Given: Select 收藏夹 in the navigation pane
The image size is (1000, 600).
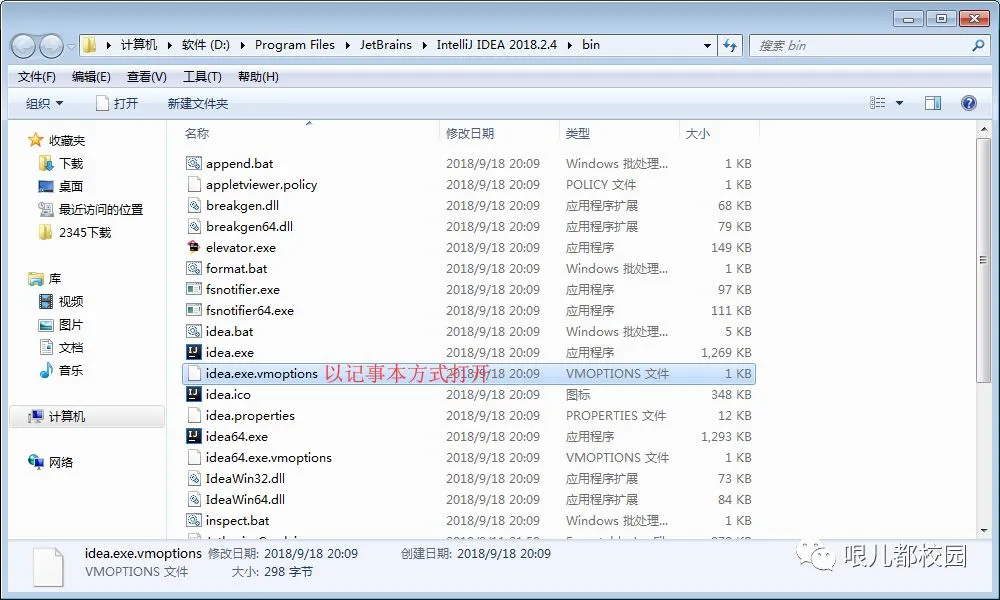Looking at the screenshot, I should coord(57,140).
